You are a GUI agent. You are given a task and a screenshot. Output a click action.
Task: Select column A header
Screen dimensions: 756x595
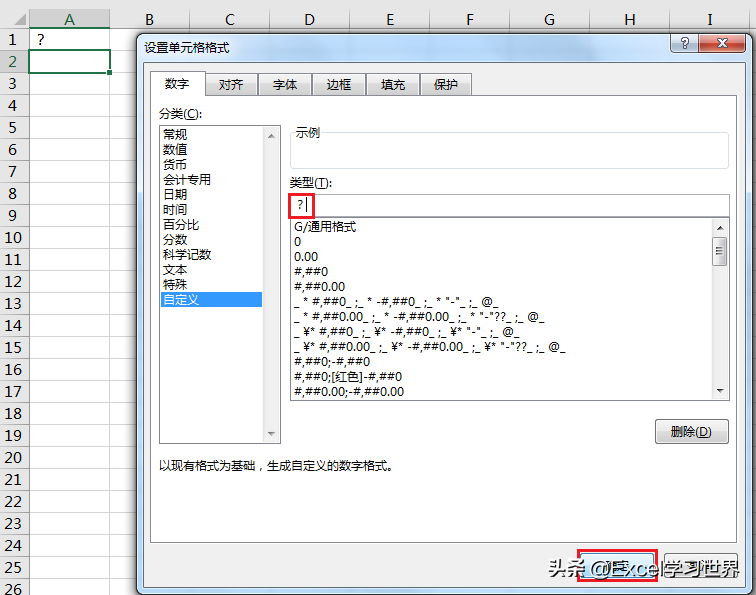(x=69, y=19)
